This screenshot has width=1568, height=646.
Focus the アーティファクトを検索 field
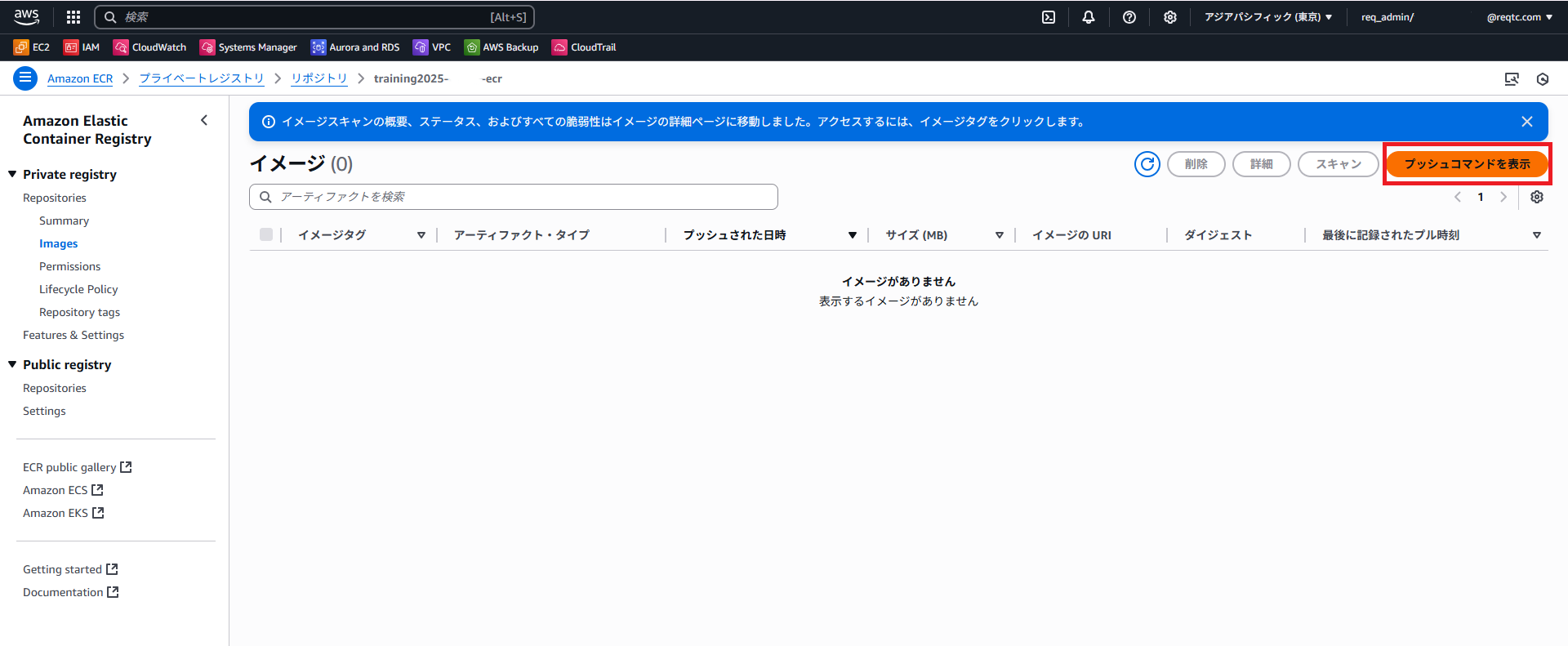pyautogui.click(x=514, y=197)
